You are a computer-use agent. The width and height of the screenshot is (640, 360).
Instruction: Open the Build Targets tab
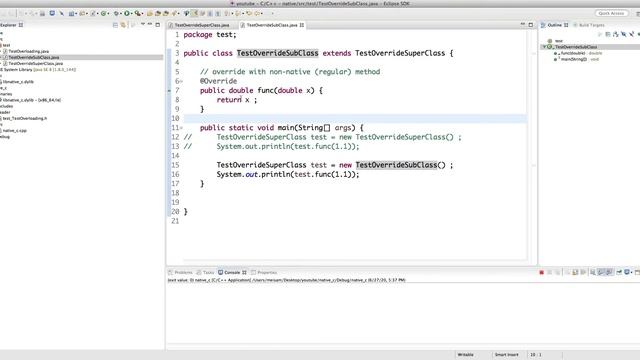coord(589,25)
